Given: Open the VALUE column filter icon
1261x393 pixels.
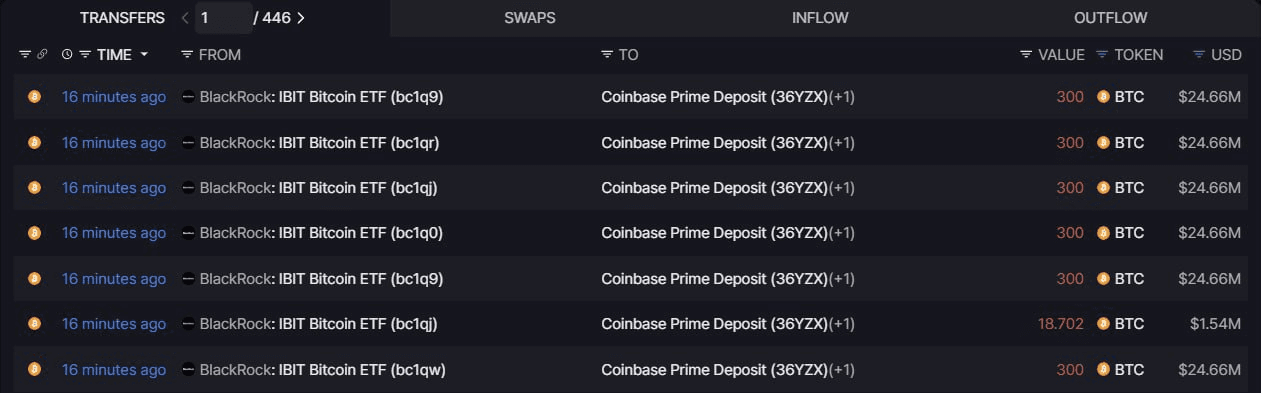Looking at the screenshot, I should [x=1026, y=55].
